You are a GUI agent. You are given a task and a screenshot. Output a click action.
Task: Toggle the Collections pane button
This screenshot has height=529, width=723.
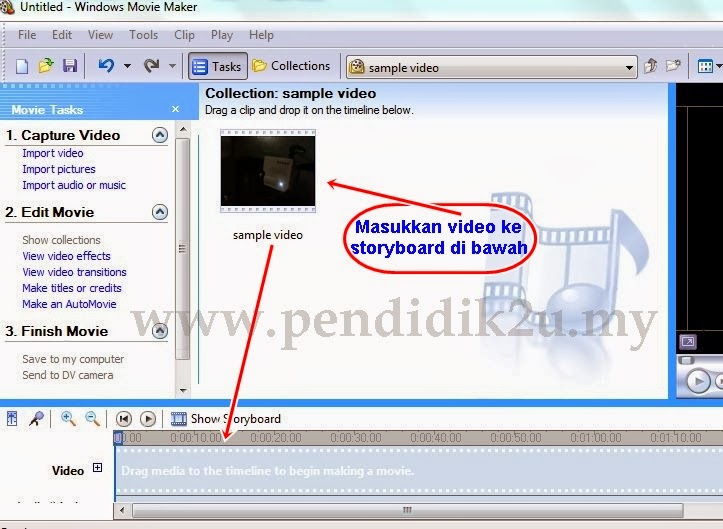click(291, 66)
